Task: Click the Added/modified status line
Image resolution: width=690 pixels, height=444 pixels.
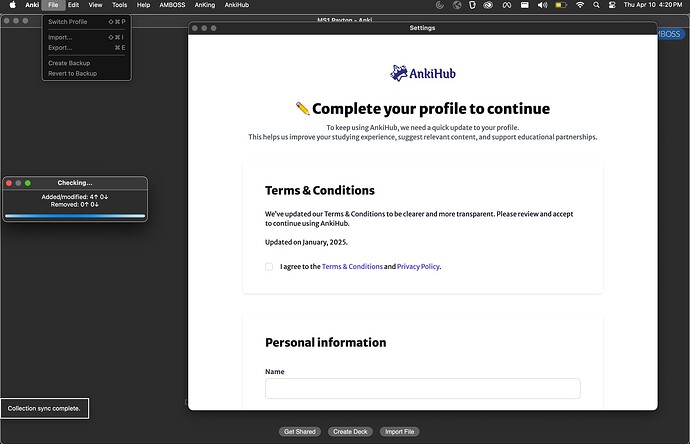Action: pos(75,197)
